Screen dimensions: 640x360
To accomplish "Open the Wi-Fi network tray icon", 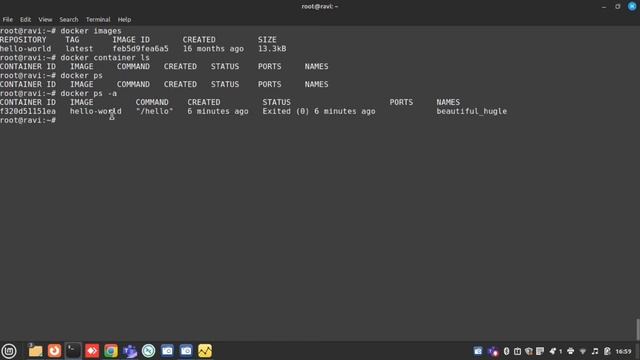I will pos(583,351).
